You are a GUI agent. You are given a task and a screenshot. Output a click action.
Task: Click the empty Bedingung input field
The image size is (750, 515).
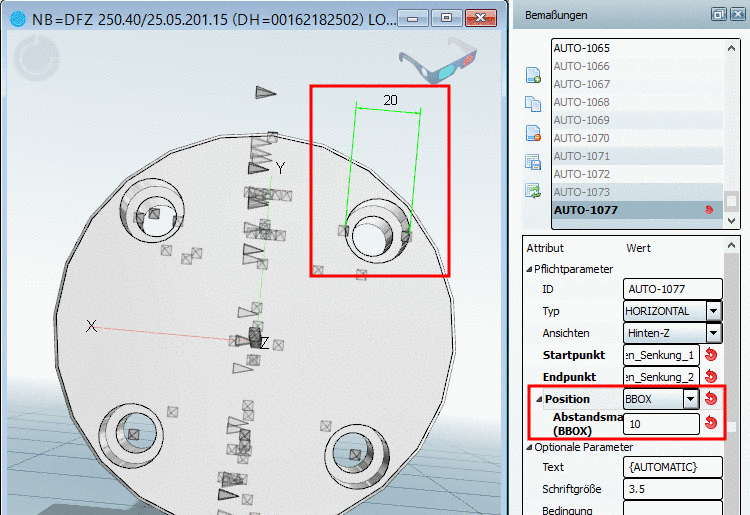pyautogui.click(x=673, y=508)
